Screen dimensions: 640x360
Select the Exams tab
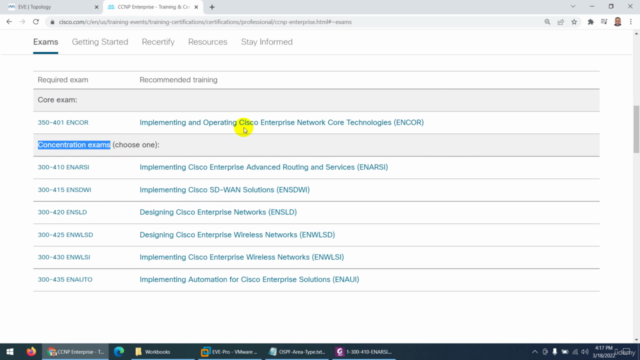pos(46,42)
